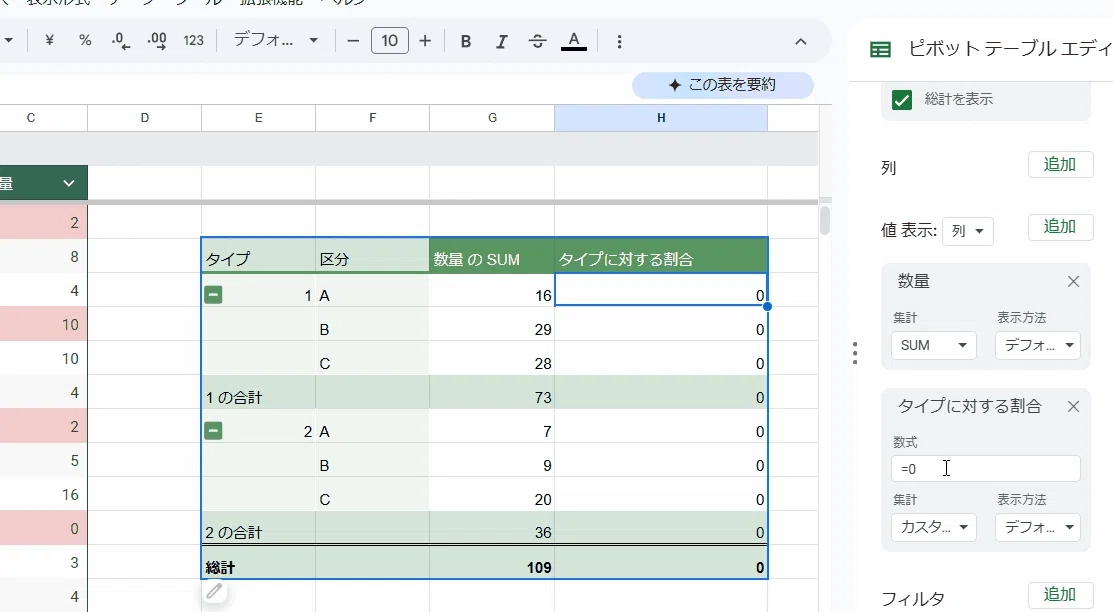Collapse the type 2 group
Viewport: 1113px width, 612px height.
tap(213, 430)
